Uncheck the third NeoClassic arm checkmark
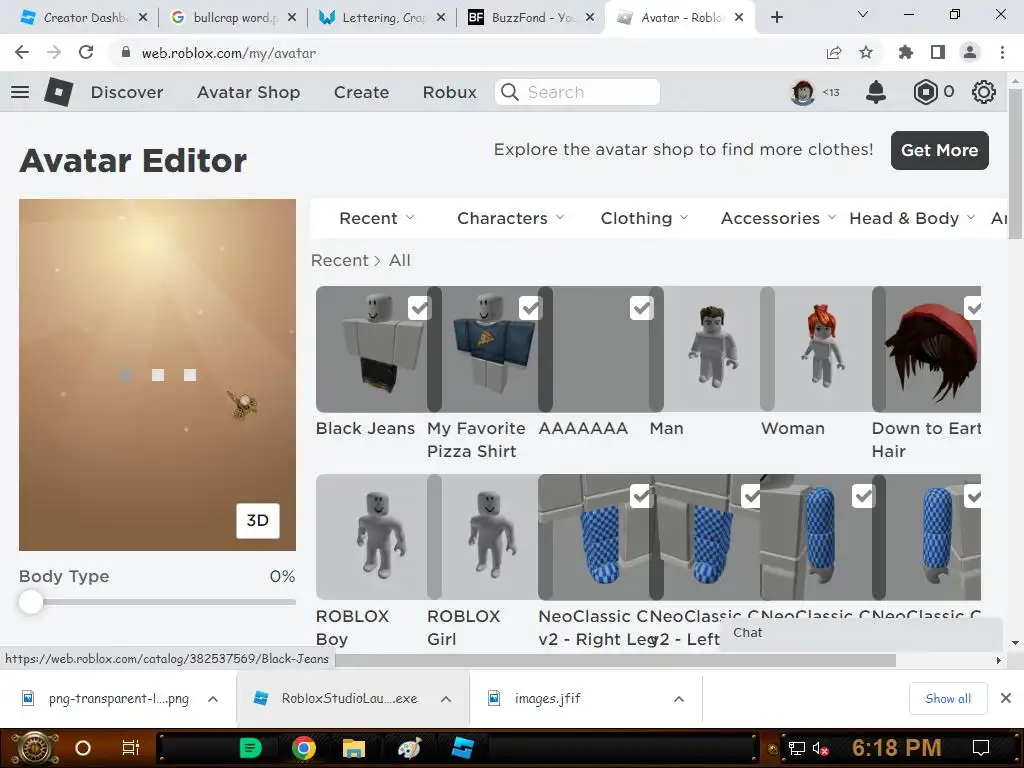1024x768 pixels. coord(863,496)
